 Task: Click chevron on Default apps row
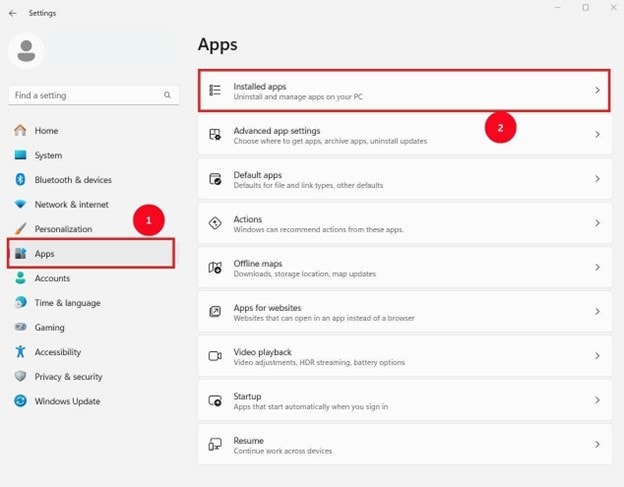pyautogui.click(x=597, y=179)
